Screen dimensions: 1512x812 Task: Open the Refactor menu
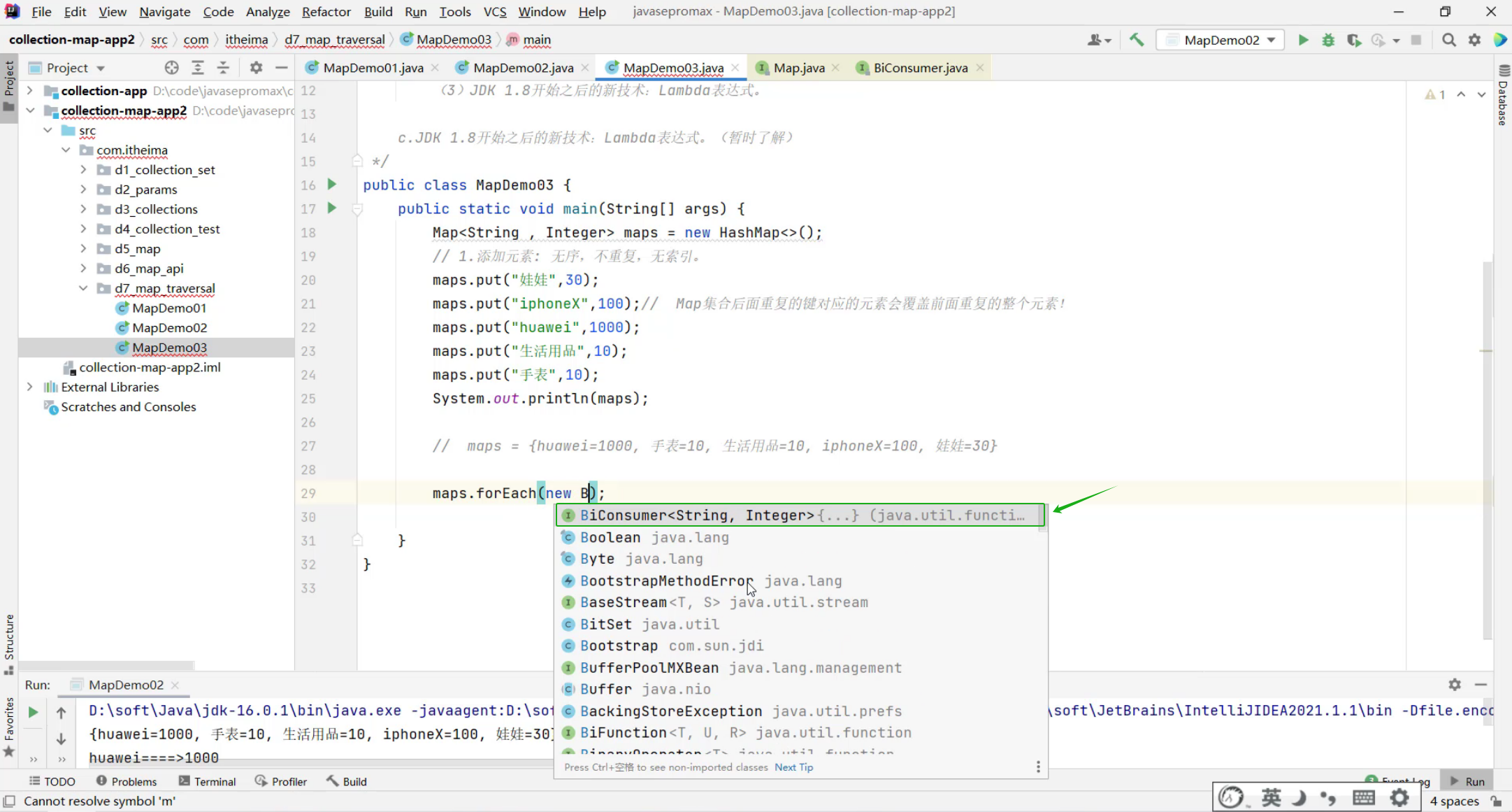pyautogui.click(x=326, y=11)
